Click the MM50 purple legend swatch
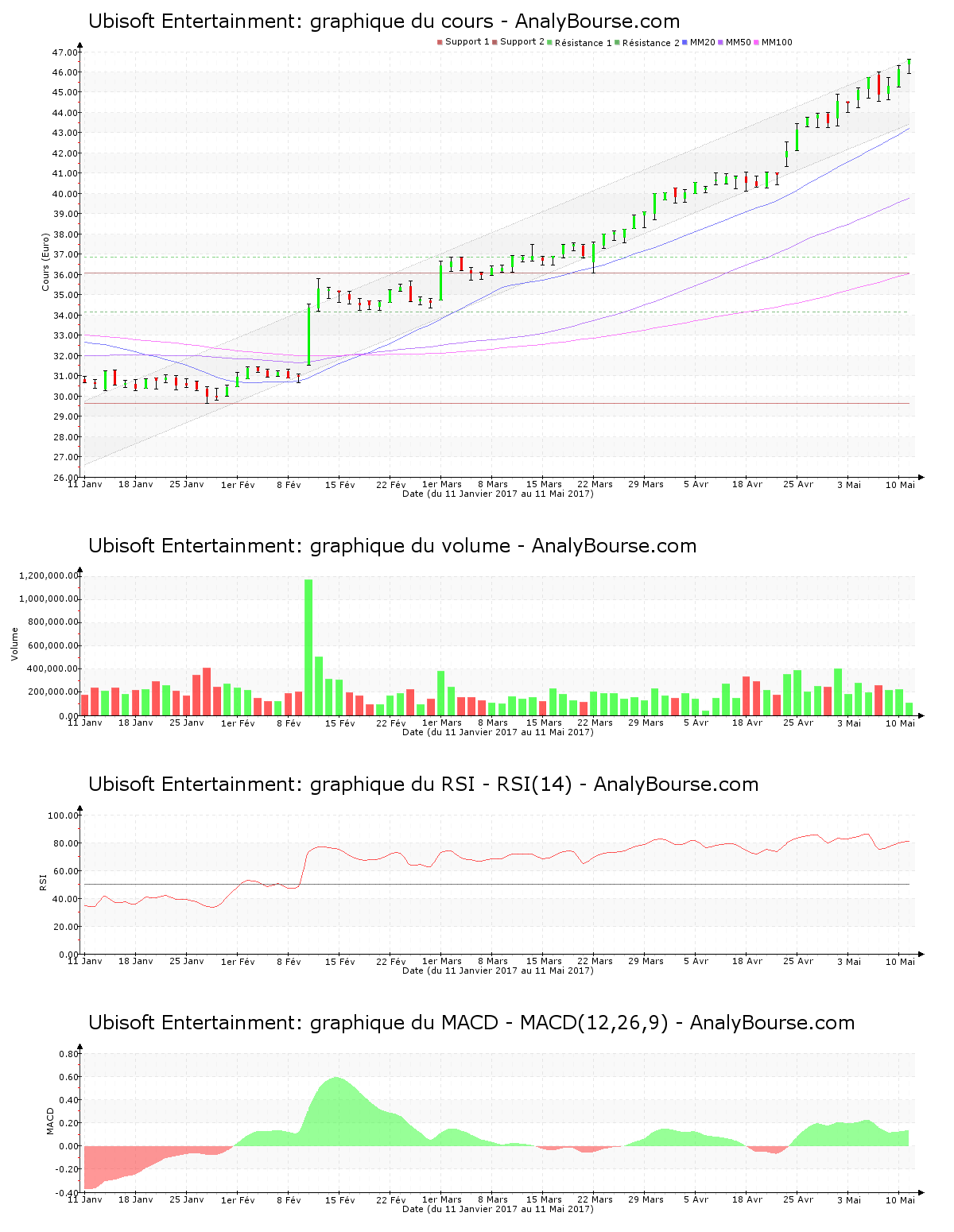The image size is (954, 1232). point(721,42)
